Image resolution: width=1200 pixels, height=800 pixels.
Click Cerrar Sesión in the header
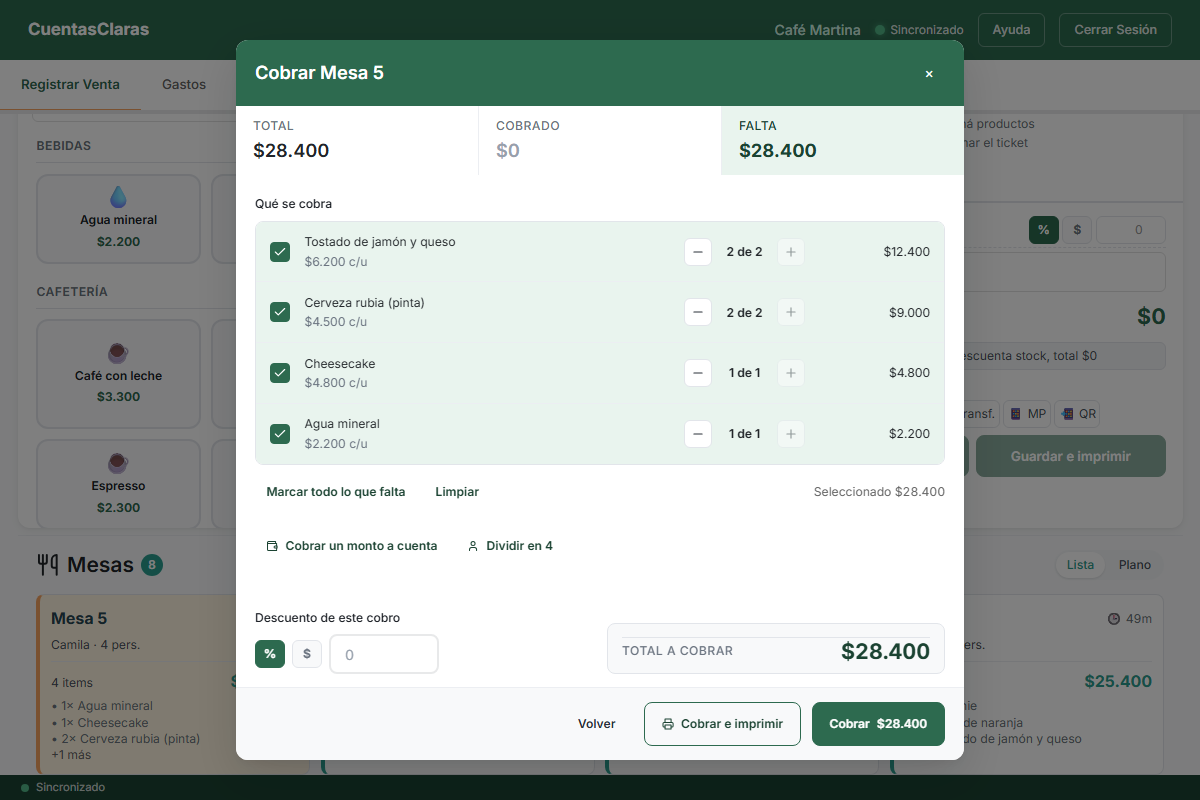(x=1116, y=30)
